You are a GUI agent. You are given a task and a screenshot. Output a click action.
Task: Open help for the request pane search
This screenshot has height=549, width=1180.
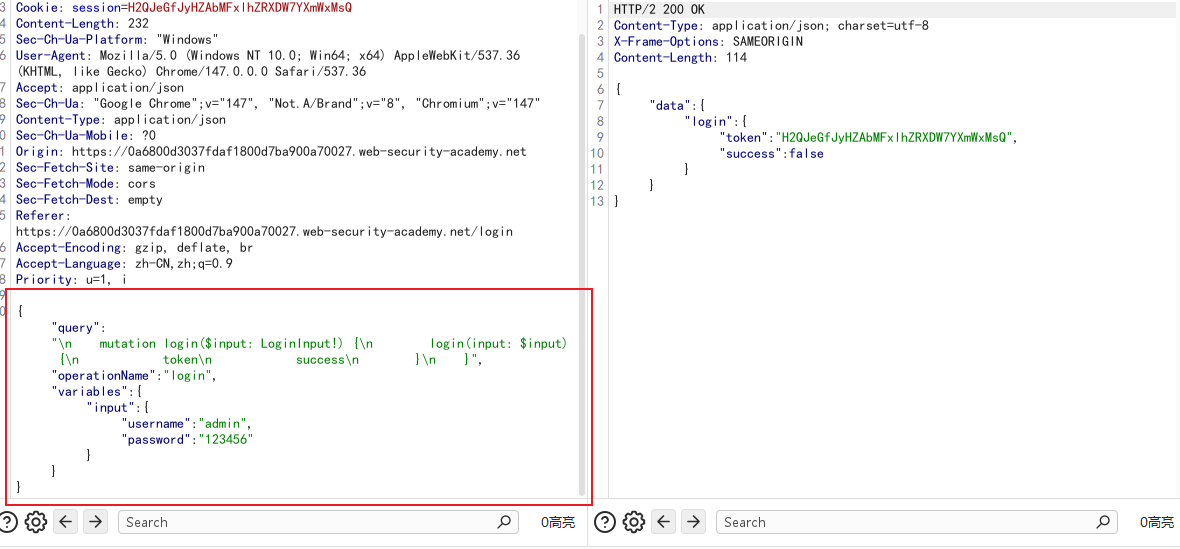8,522
